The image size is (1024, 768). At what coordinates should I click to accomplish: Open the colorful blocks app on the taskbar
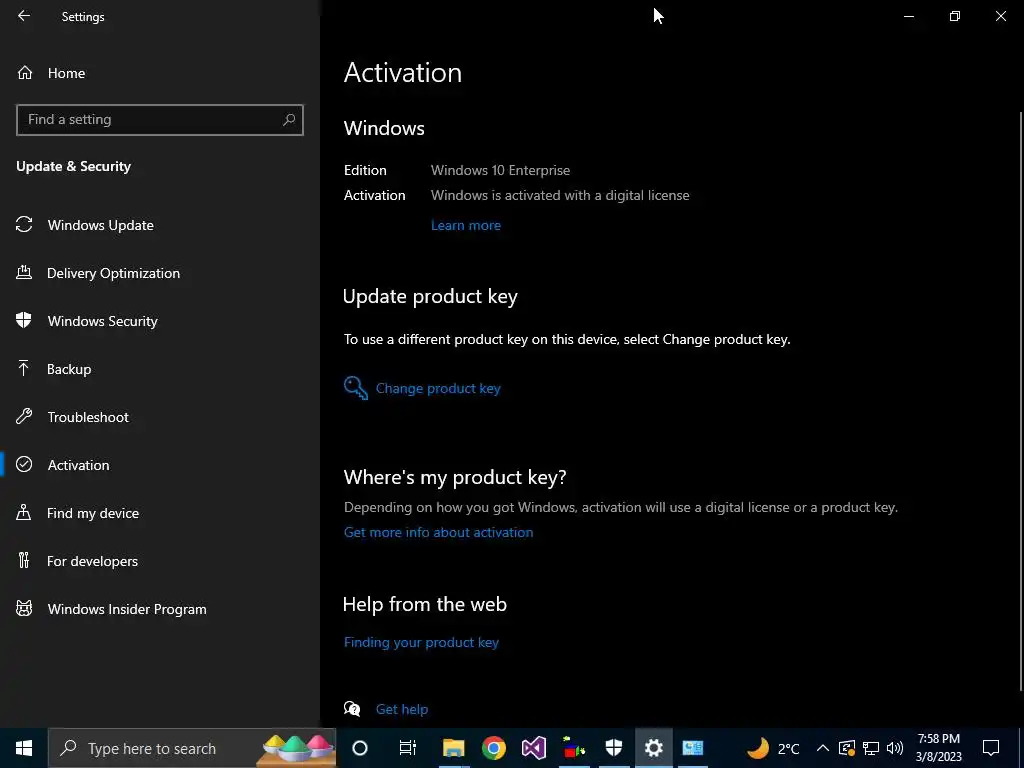(x=574, y=748)
